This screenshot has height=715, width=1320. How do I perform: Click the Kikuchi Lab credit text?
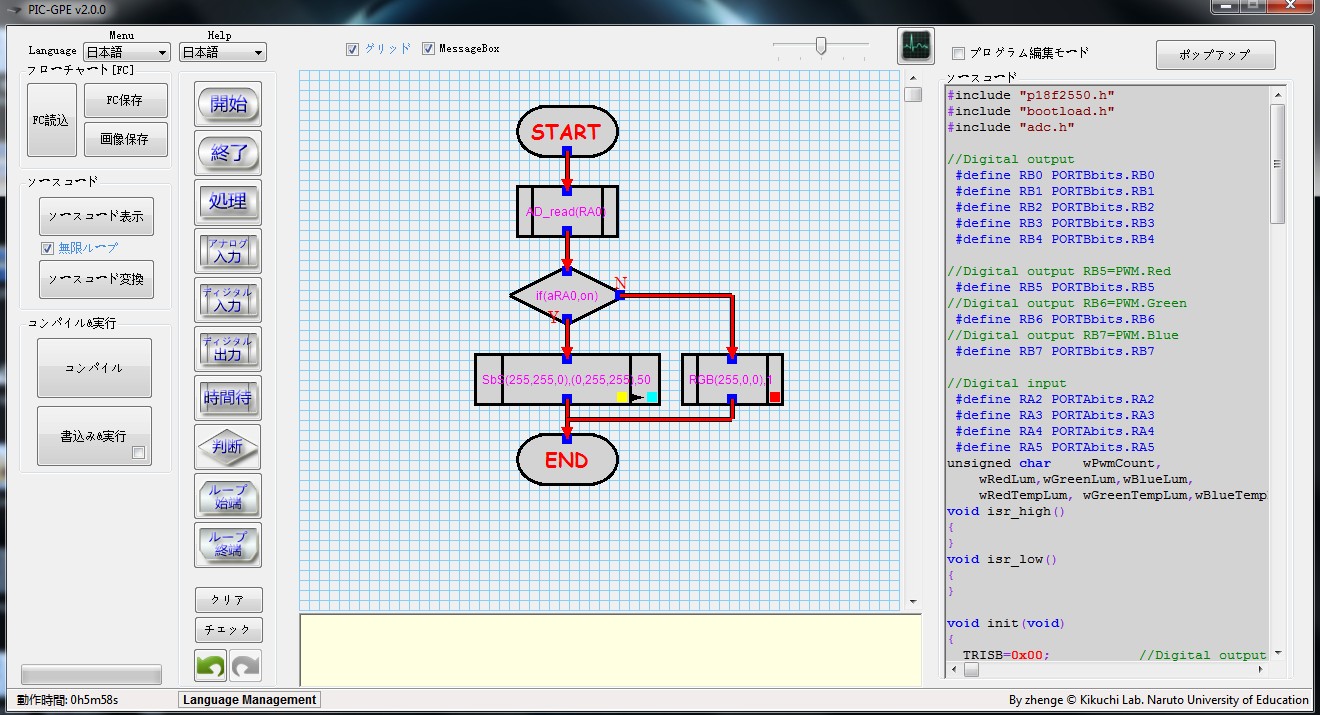[1159, 700]
